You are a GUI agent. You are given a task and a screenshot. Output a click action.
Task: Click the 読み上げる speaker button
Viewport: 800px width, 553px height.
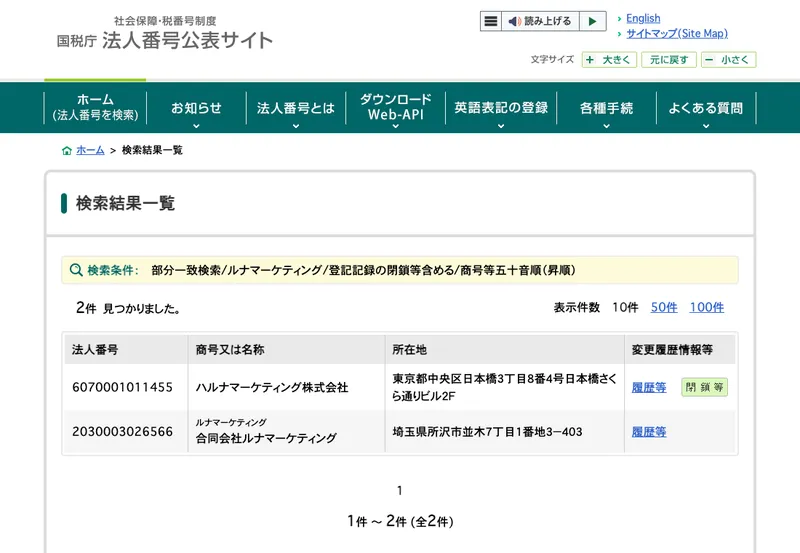pos(540,21)
